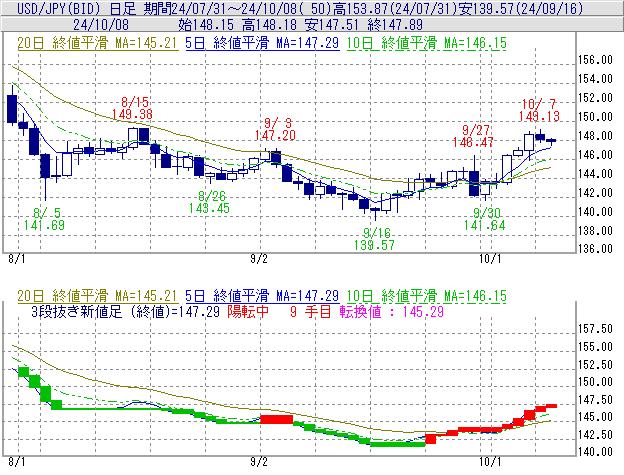The width and height of the screenshot is (624, 475).
Task: Click the date 24/10/08 in second header row
Action: click(x=101, y=25)
